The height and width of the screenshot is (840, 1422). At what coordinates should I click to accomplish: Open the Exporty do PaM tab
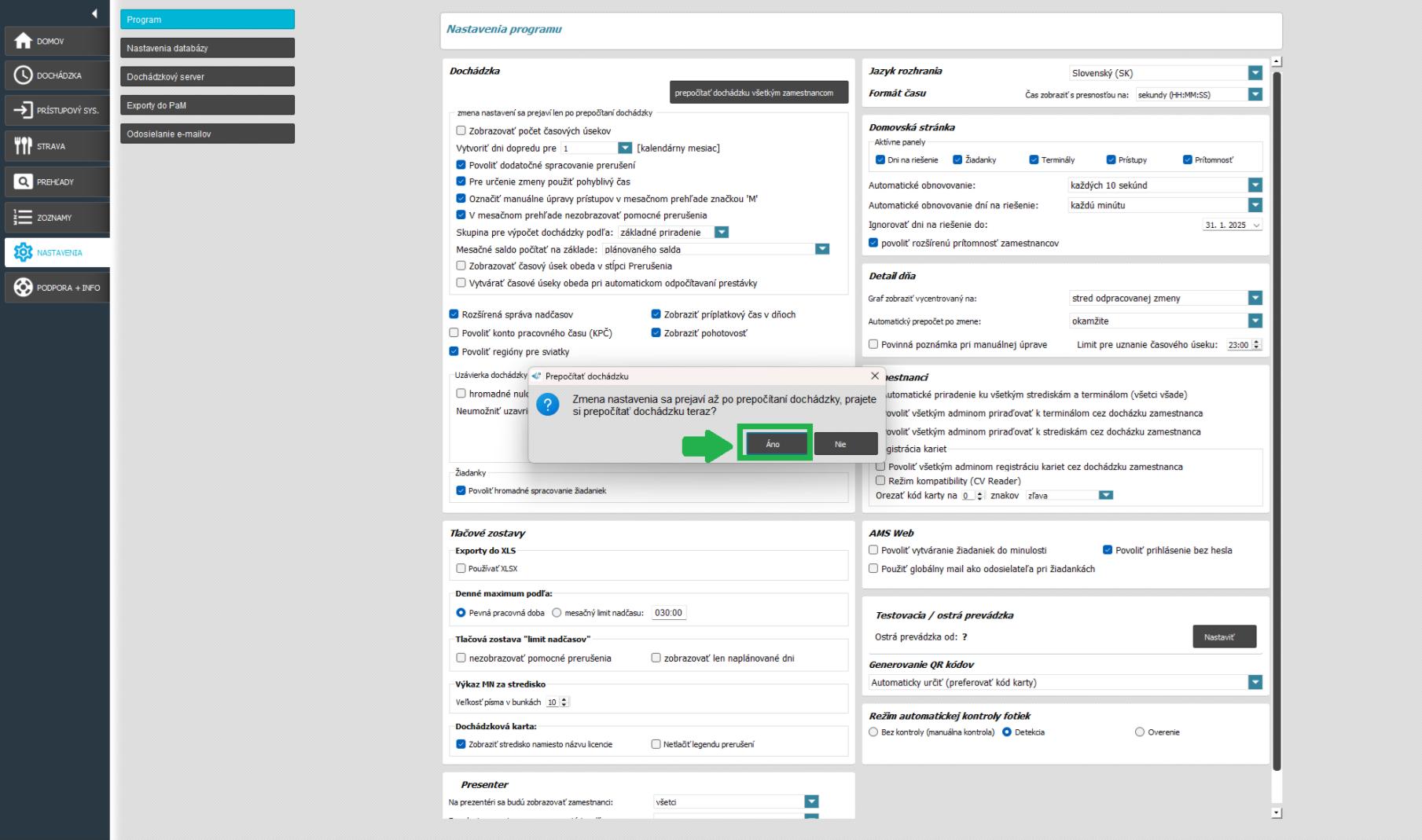[x=208, y=105]
